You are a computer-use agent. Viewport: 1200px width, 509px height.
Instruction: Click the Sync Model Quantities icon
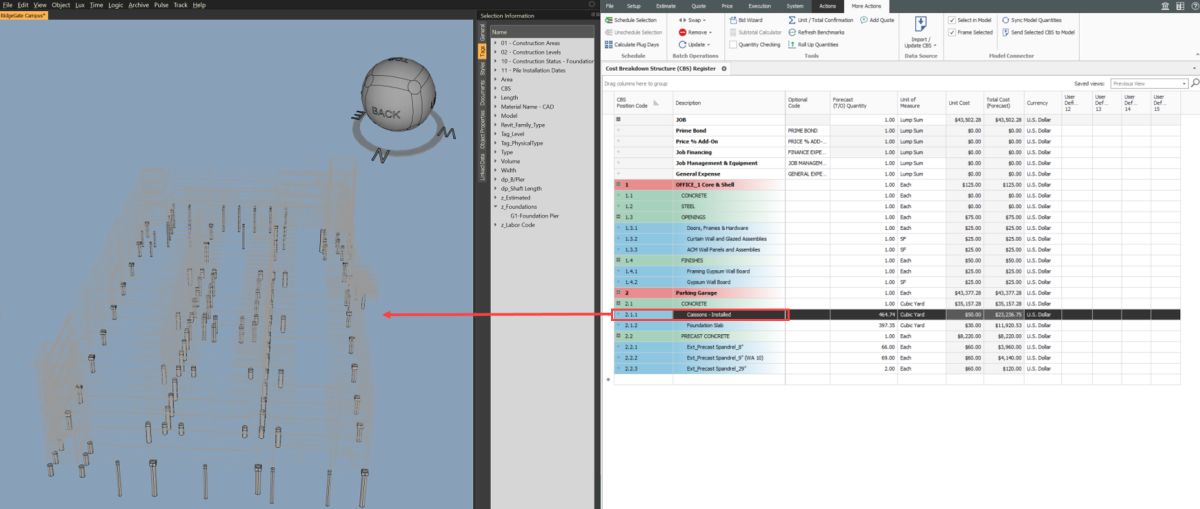(1005, 20)
